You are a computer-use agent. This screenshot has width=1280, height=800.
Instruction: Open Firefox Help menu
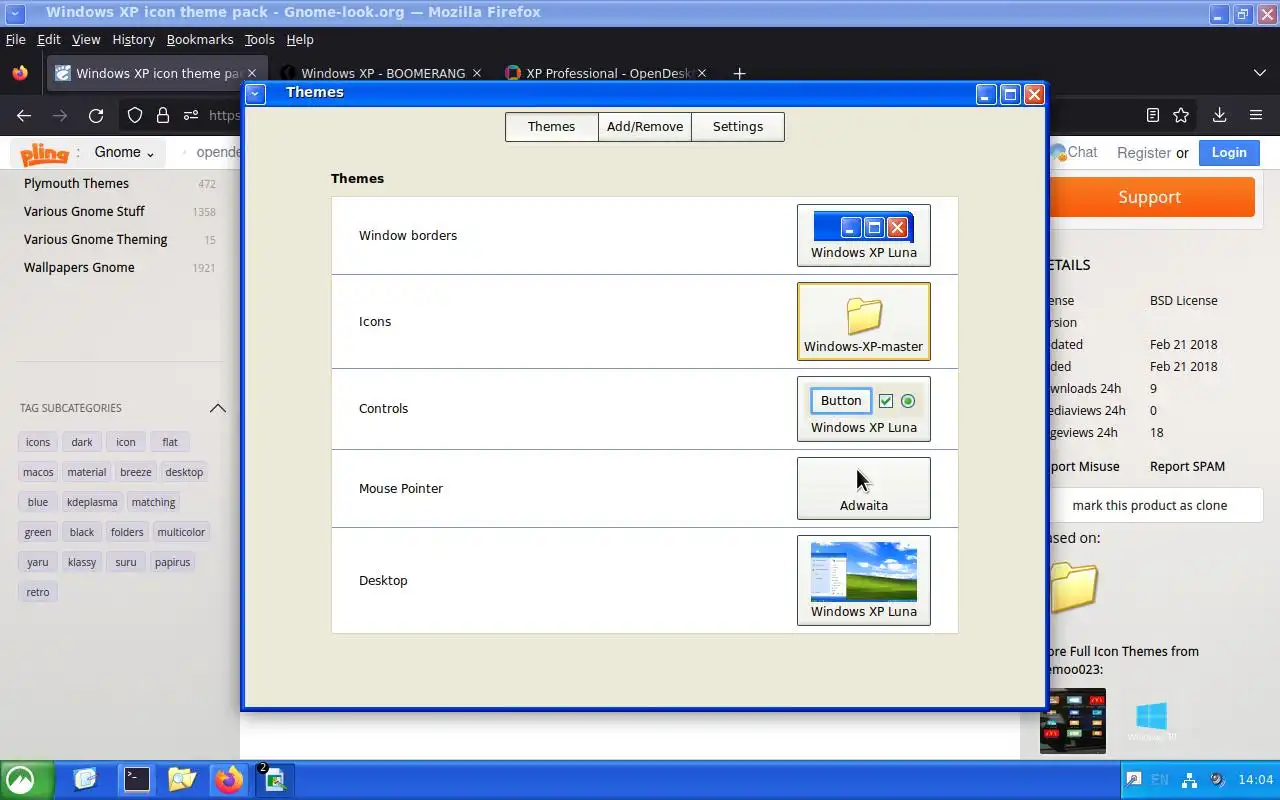tap(300, 39)
